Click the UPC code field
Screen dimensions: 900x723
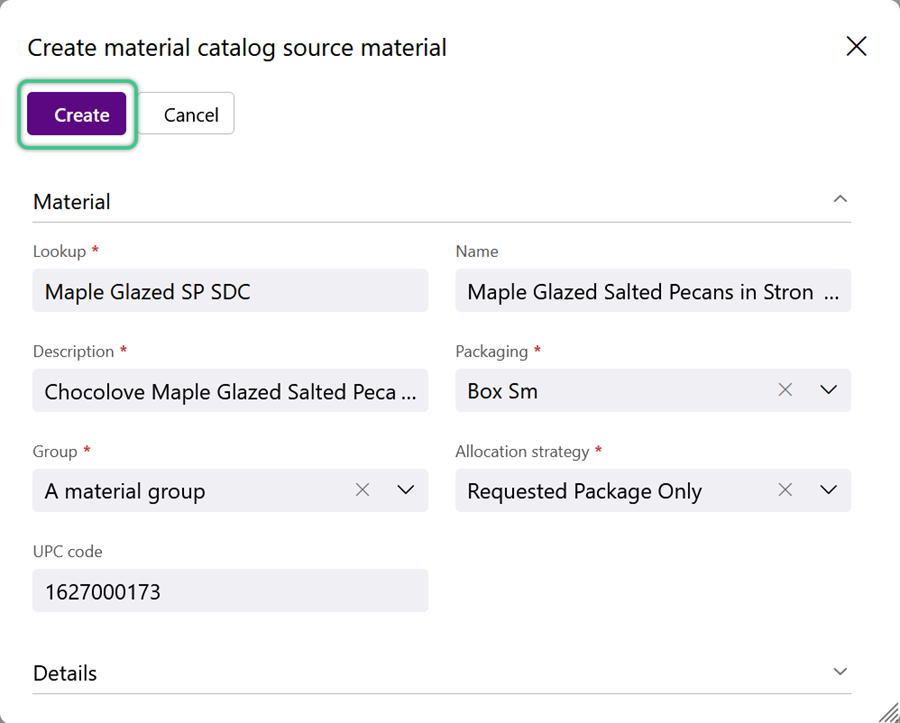tap(230, 590)
